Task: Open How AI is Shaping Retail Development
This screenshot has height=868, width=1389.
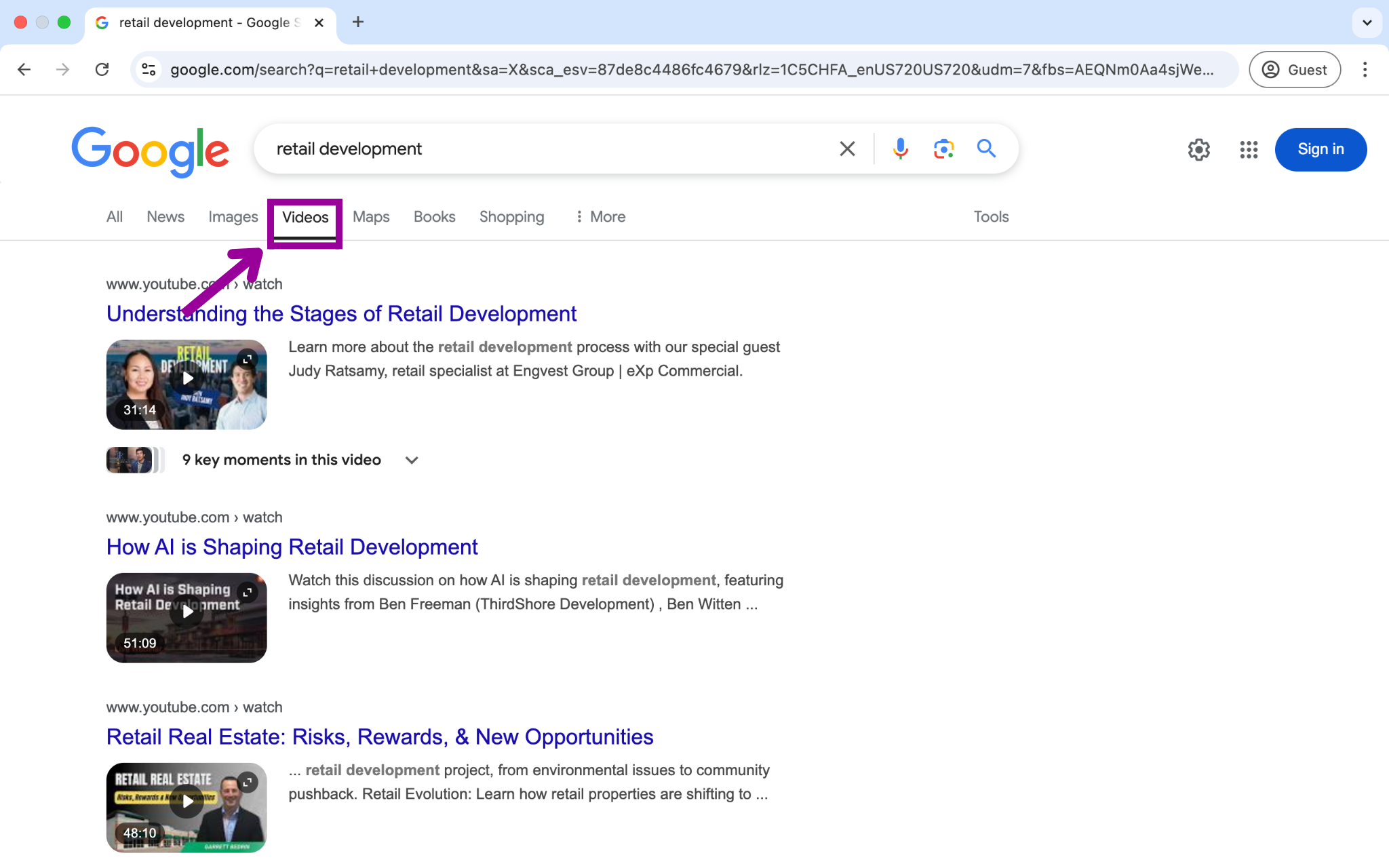Action: click(292, 547)
